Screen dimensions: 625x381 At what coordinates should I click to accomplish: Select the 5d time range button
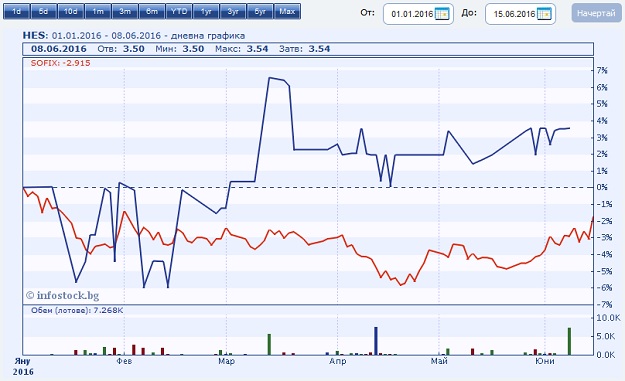(43, 12)
